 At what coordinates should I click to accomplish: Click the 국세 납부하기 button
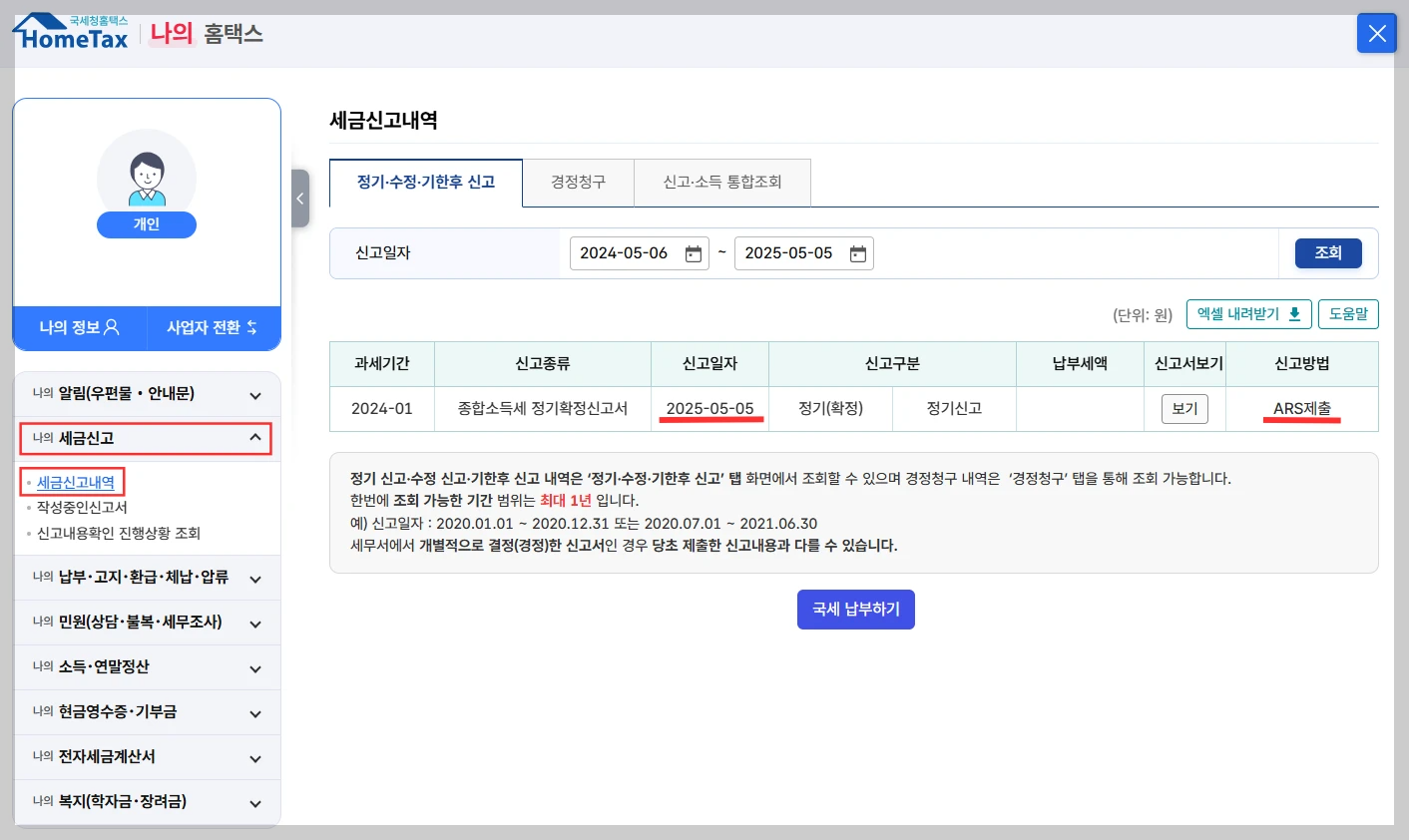(855, 609)
